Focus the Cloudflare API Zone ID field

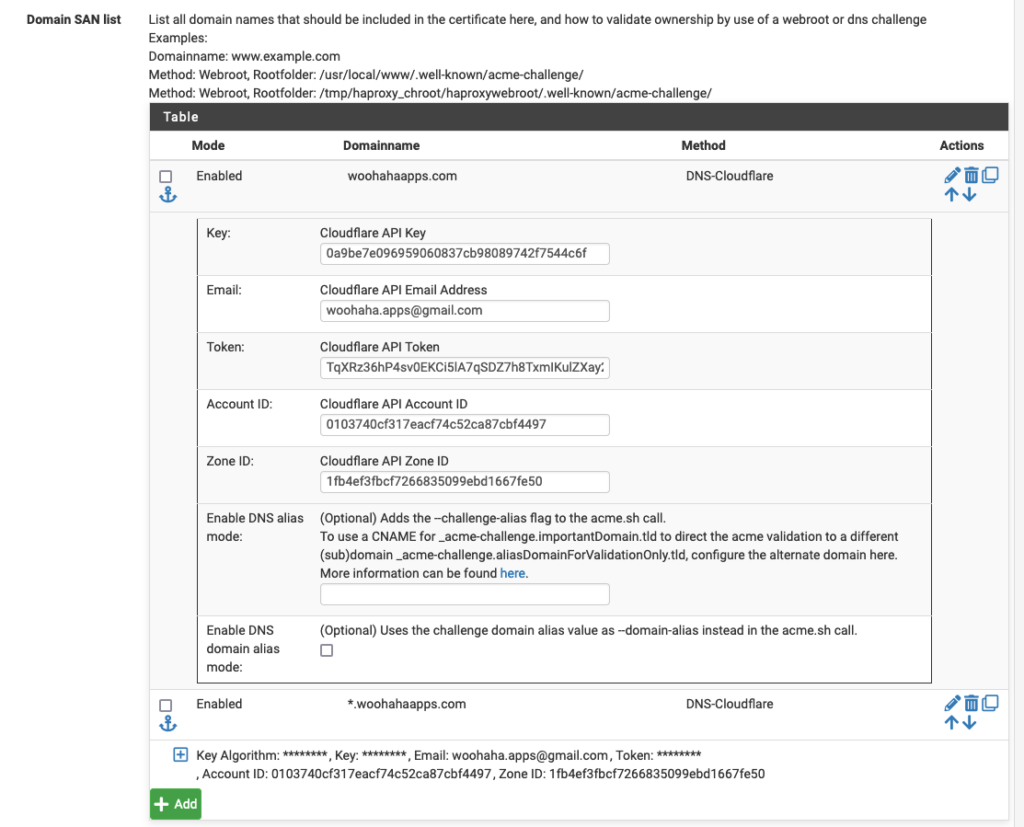click(464, 481)
